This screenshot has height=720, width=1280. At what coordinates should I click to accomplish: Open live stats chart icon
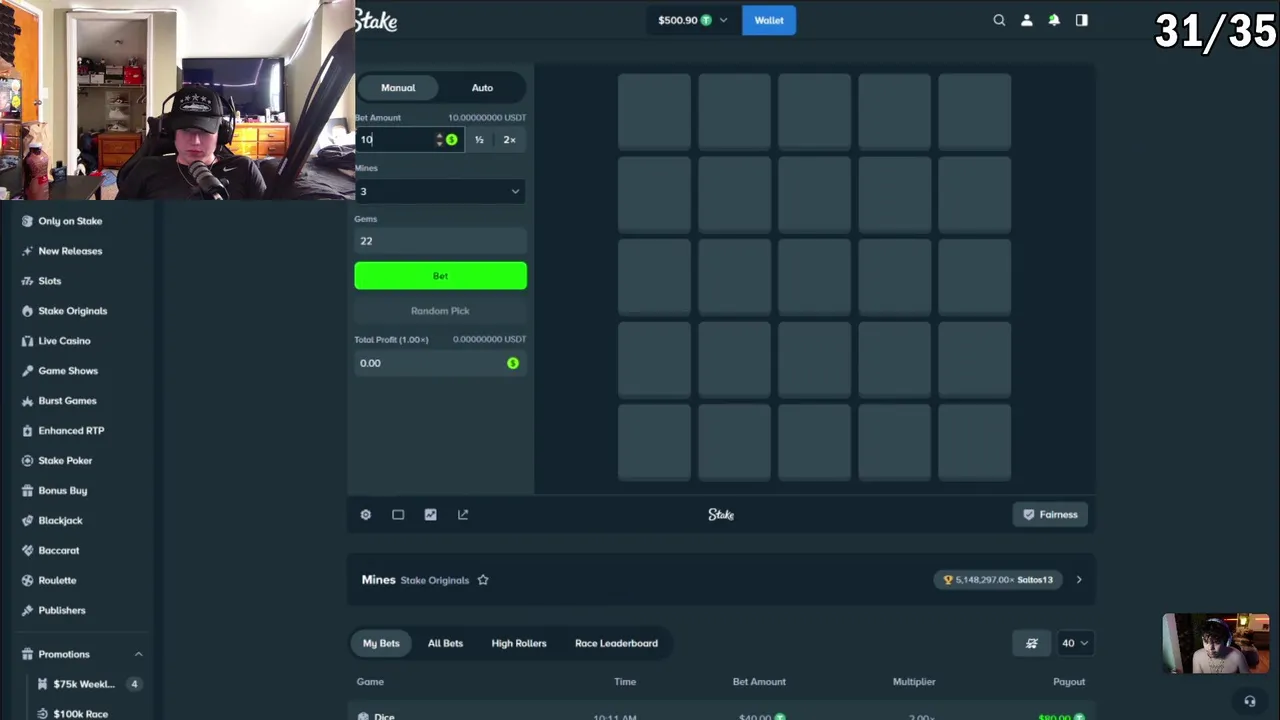(x=430, y=514)
